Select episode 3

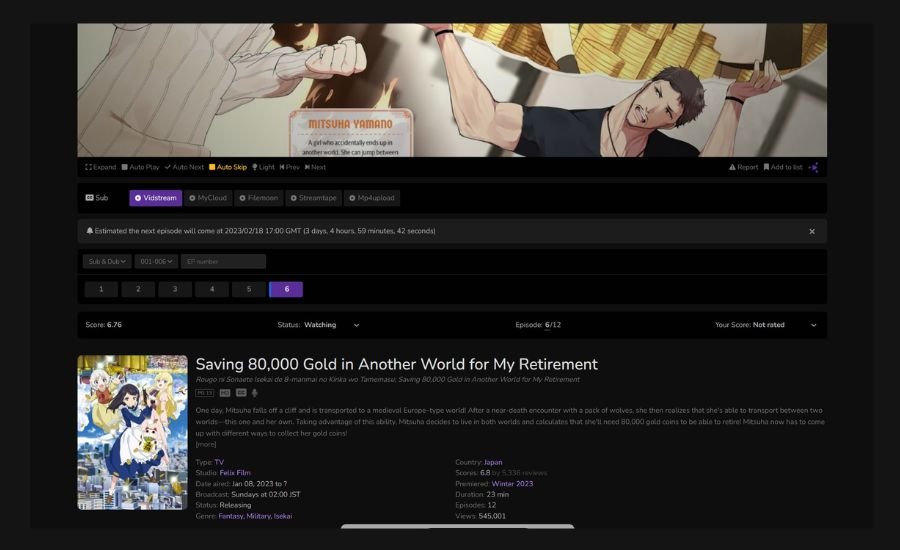pyautogui.click(x=175, y=289)
